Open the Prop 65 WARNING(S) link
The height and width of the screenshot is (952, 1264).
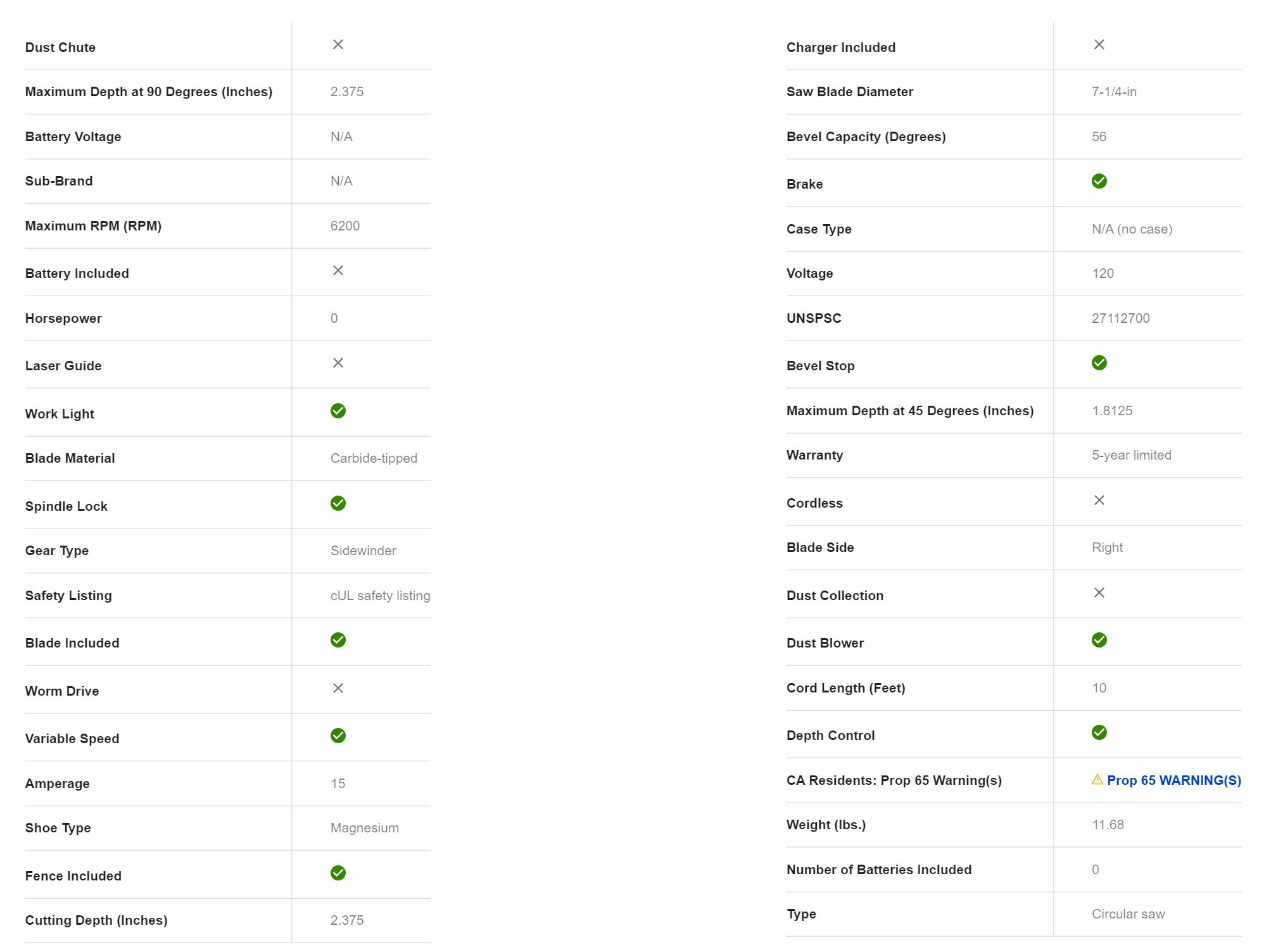(x=1173, y=780)
